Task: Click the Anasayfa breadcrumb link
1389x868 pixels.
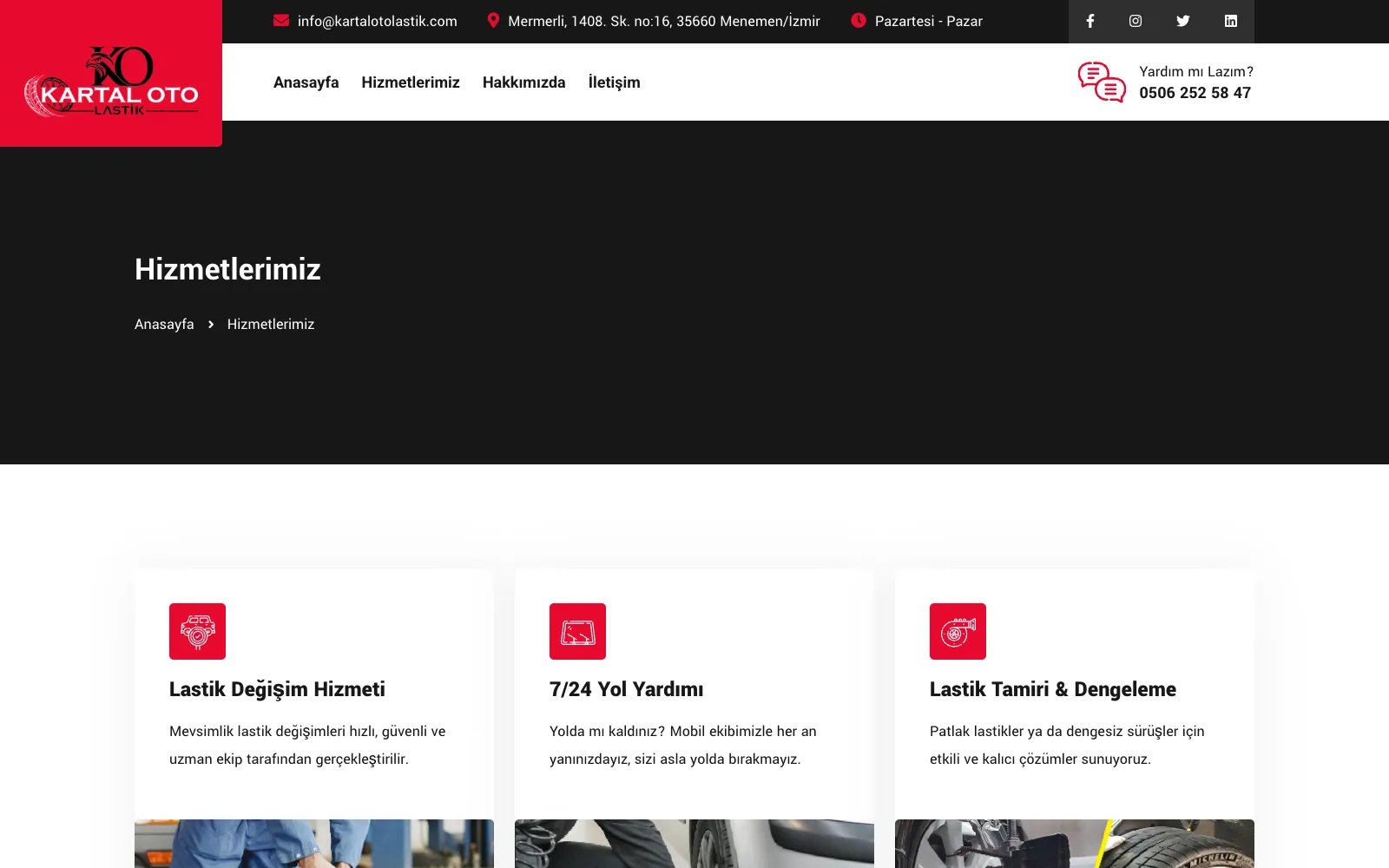Action: pyautogui.click(x=164, y=324)
